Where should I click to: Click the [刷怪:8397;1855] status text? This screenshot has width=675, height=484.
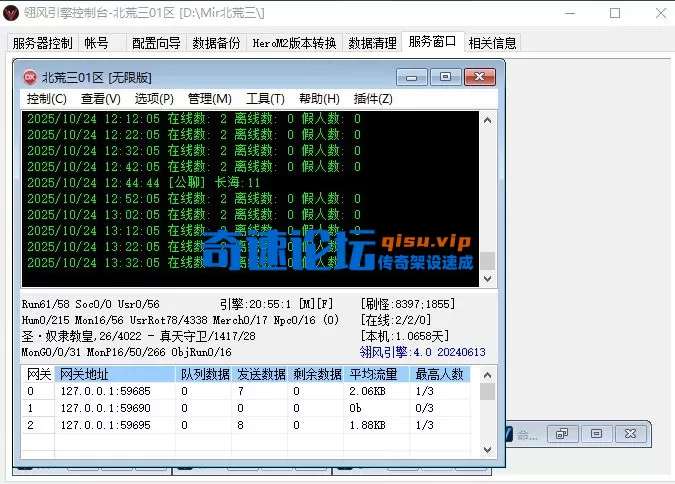[408, 304]
